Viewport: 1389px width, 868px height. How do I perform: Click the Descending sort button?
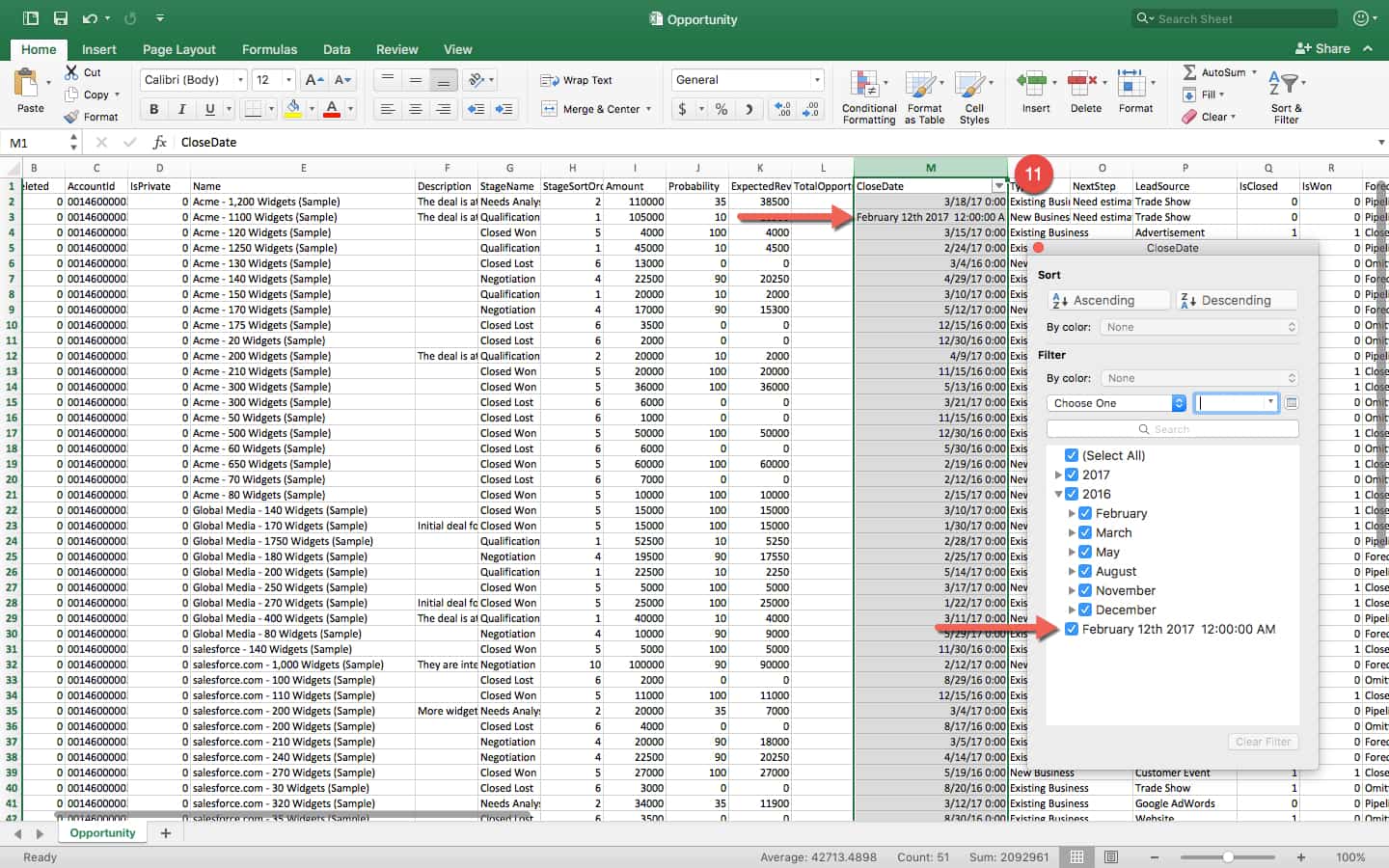coord(1236,300)
